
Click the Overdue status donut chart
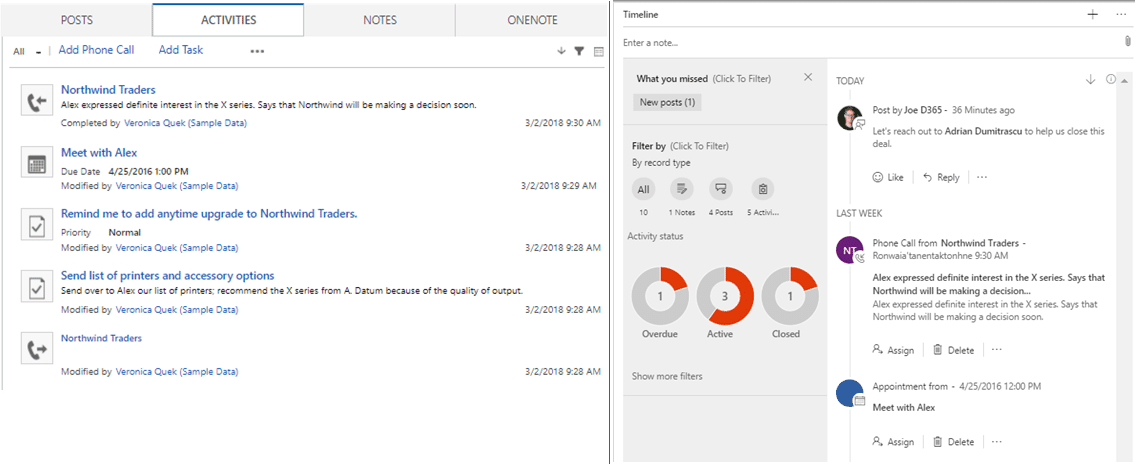660,296
